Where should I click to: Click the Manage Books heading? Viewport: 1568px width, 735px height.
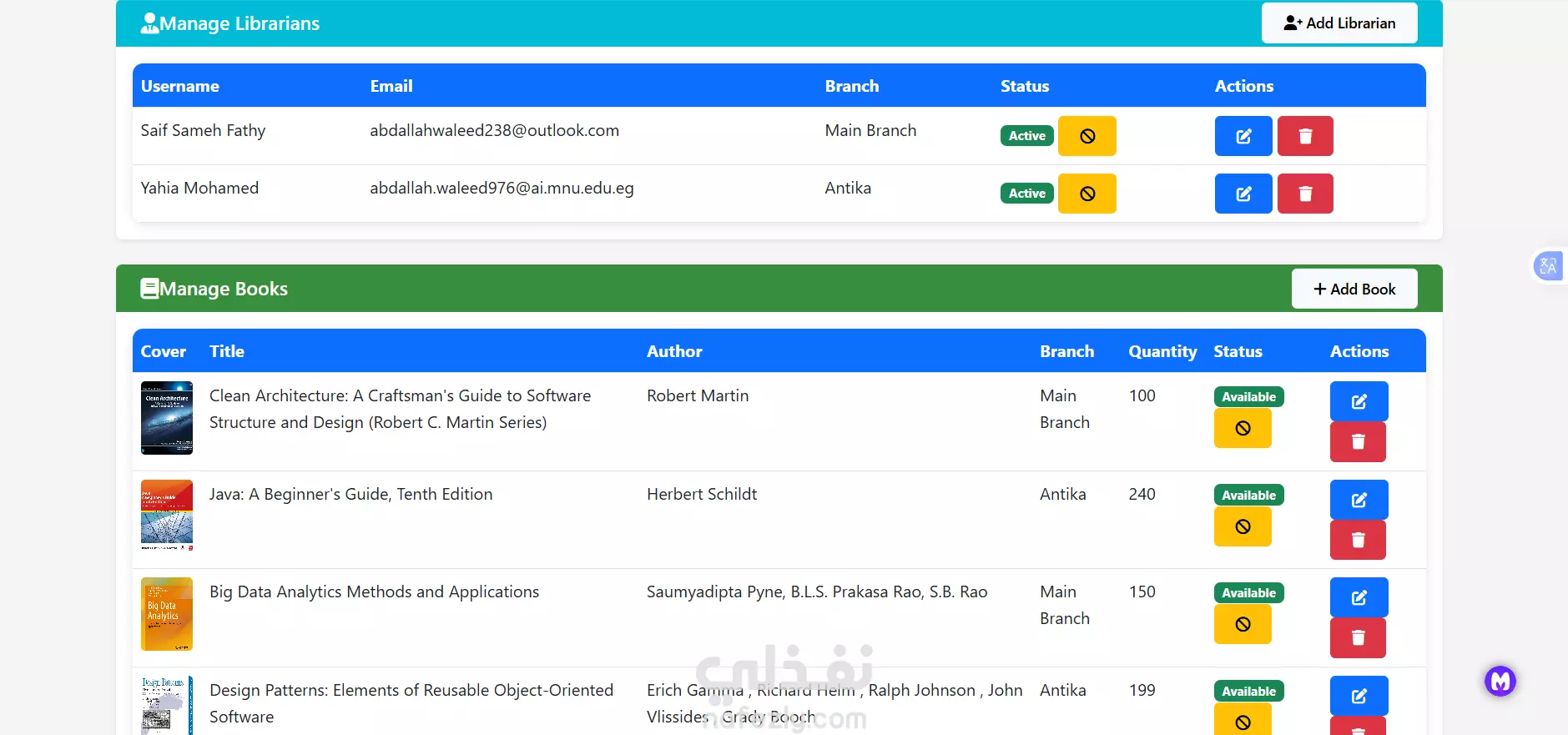tap(224, 289)
